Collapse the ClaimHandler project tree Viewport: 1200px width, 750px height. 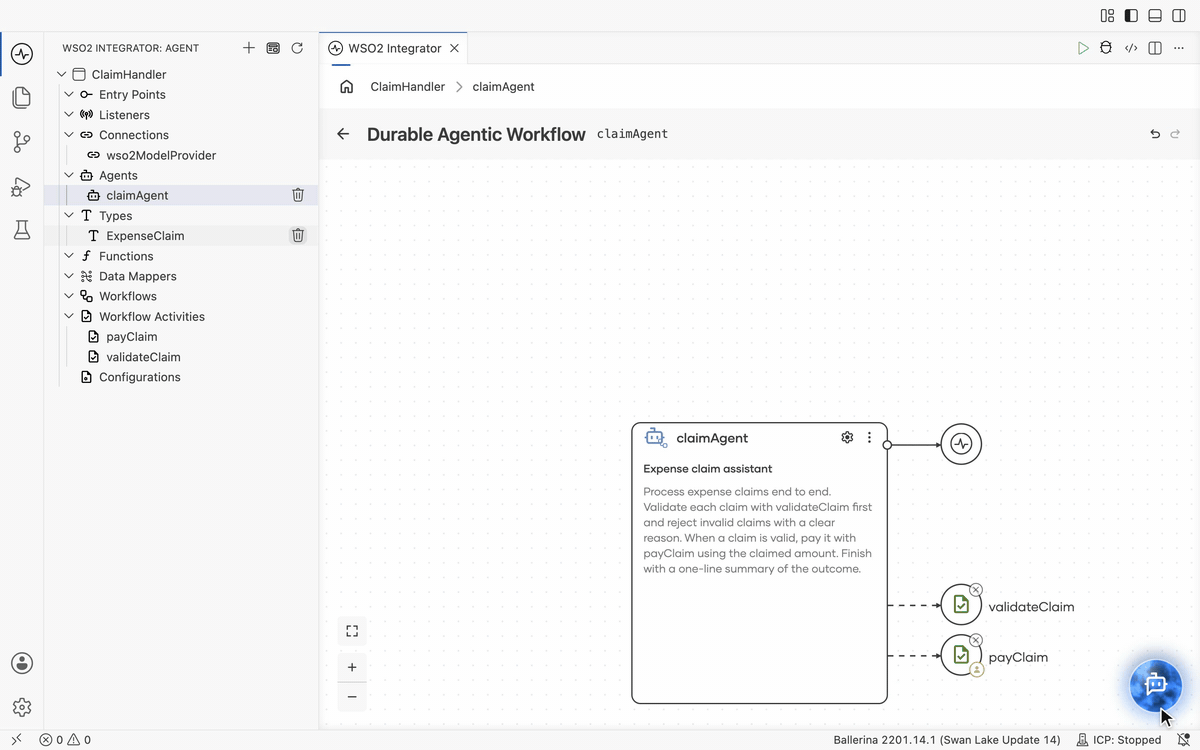tap(62, 75)
